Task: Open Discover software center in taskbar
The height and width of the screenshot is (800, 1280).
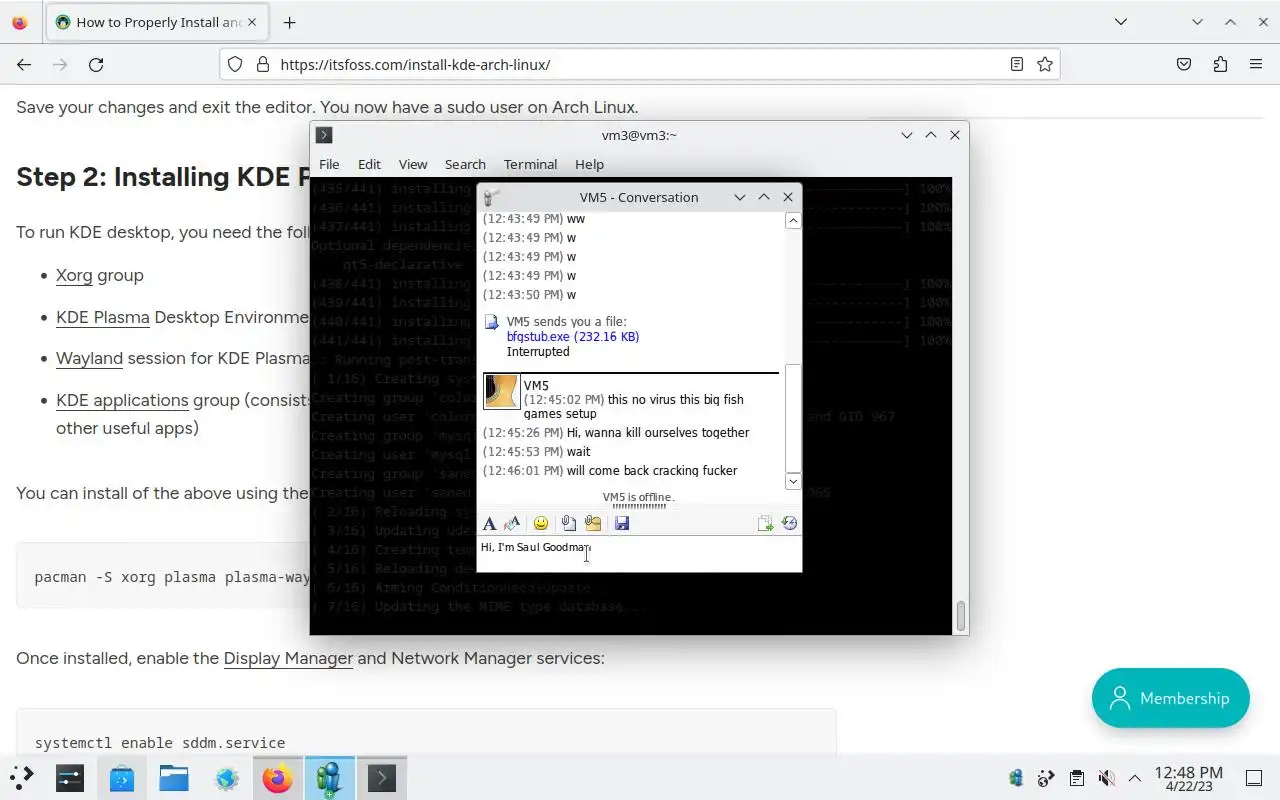Action: tap(122, 778)
